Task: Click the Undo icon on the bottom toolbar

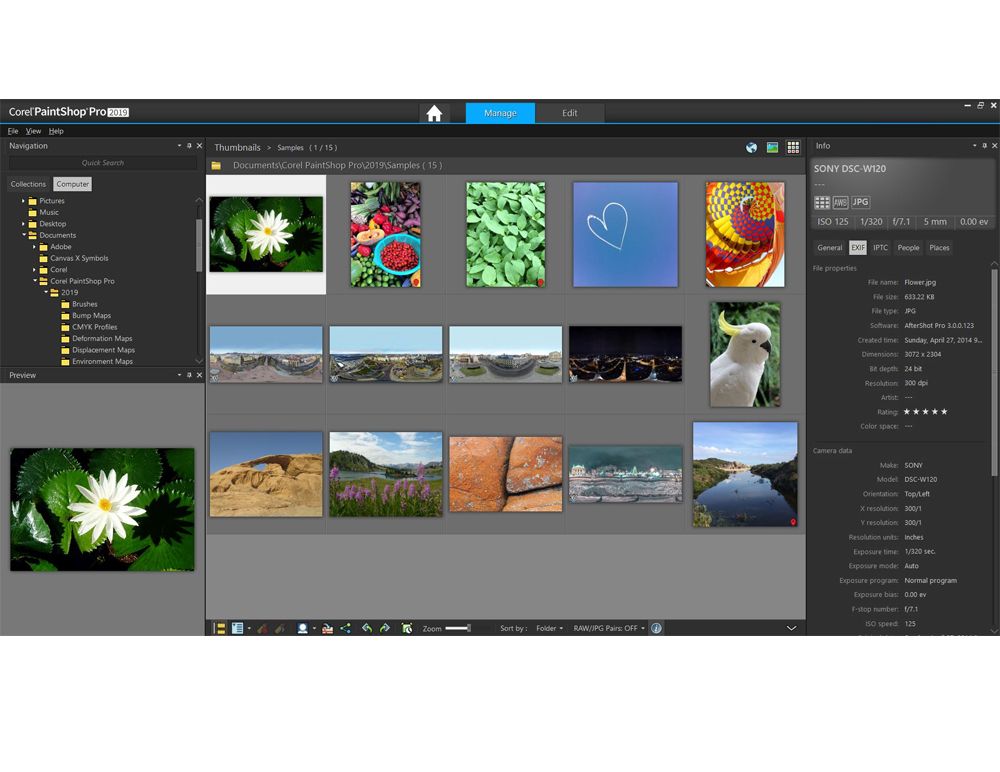Action: (367, 628)
